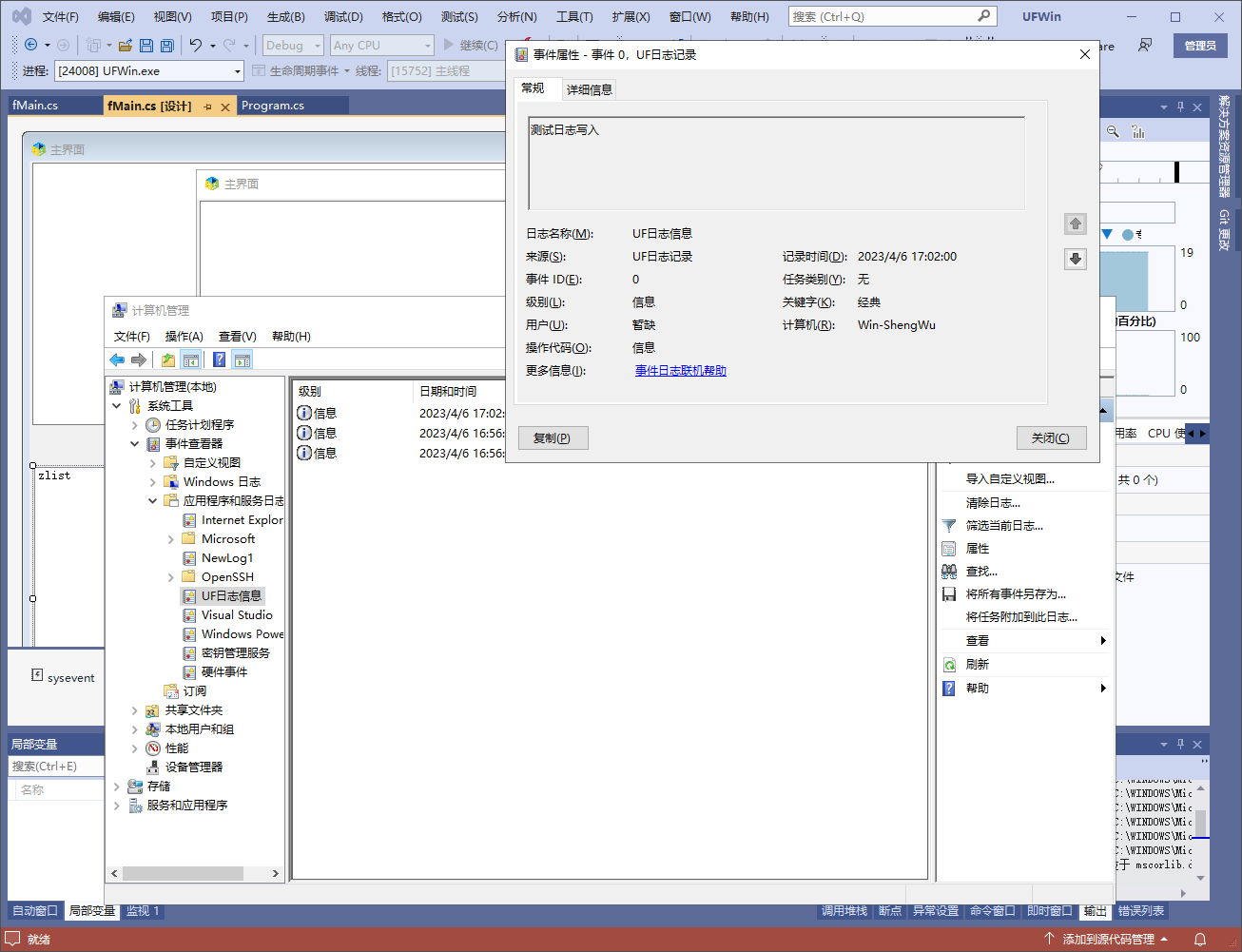Click the forward arrow in 计算机管理 toolbar
Viewport: 1242px width, 952px height.
139,359
